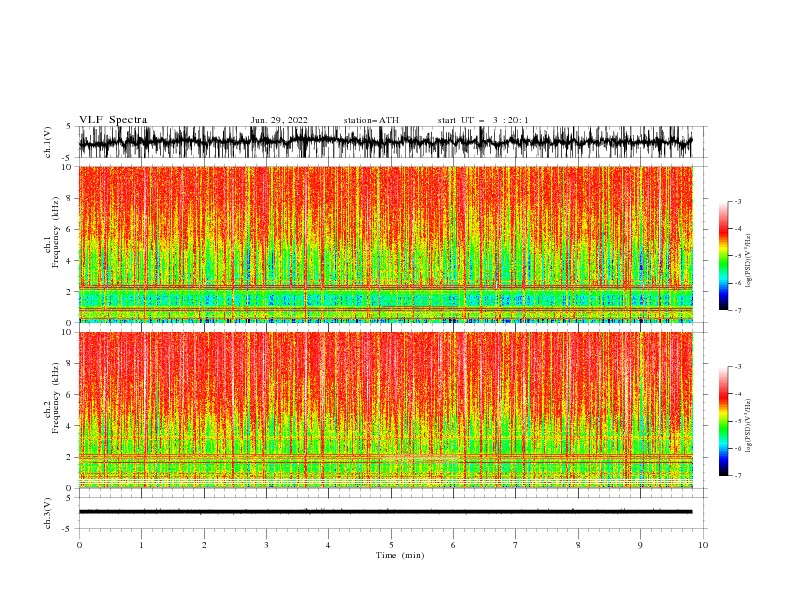The height and width of the screenshot is (612, 792).
Task: Select the log(PSD) label beside ch.2 colorbar
Action: pyautogui.click(x=748, y=426)
